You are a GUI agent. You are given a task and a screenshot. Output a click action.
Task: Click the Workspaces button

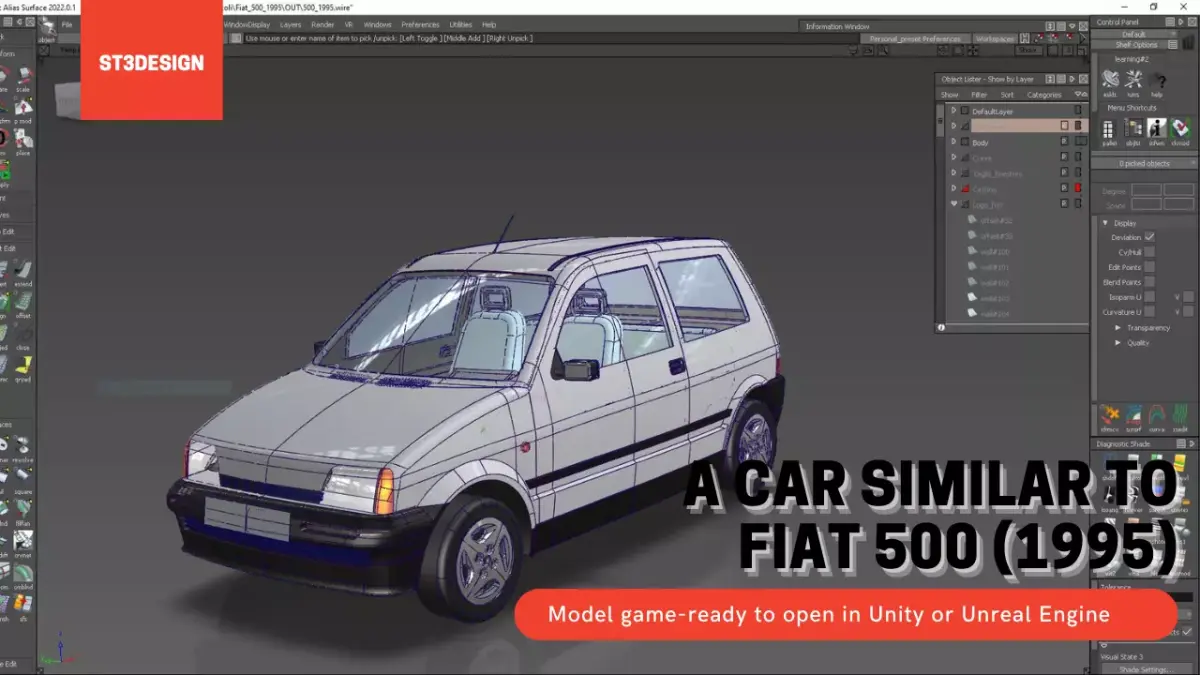pyautogui.click(x=996, y=38)
